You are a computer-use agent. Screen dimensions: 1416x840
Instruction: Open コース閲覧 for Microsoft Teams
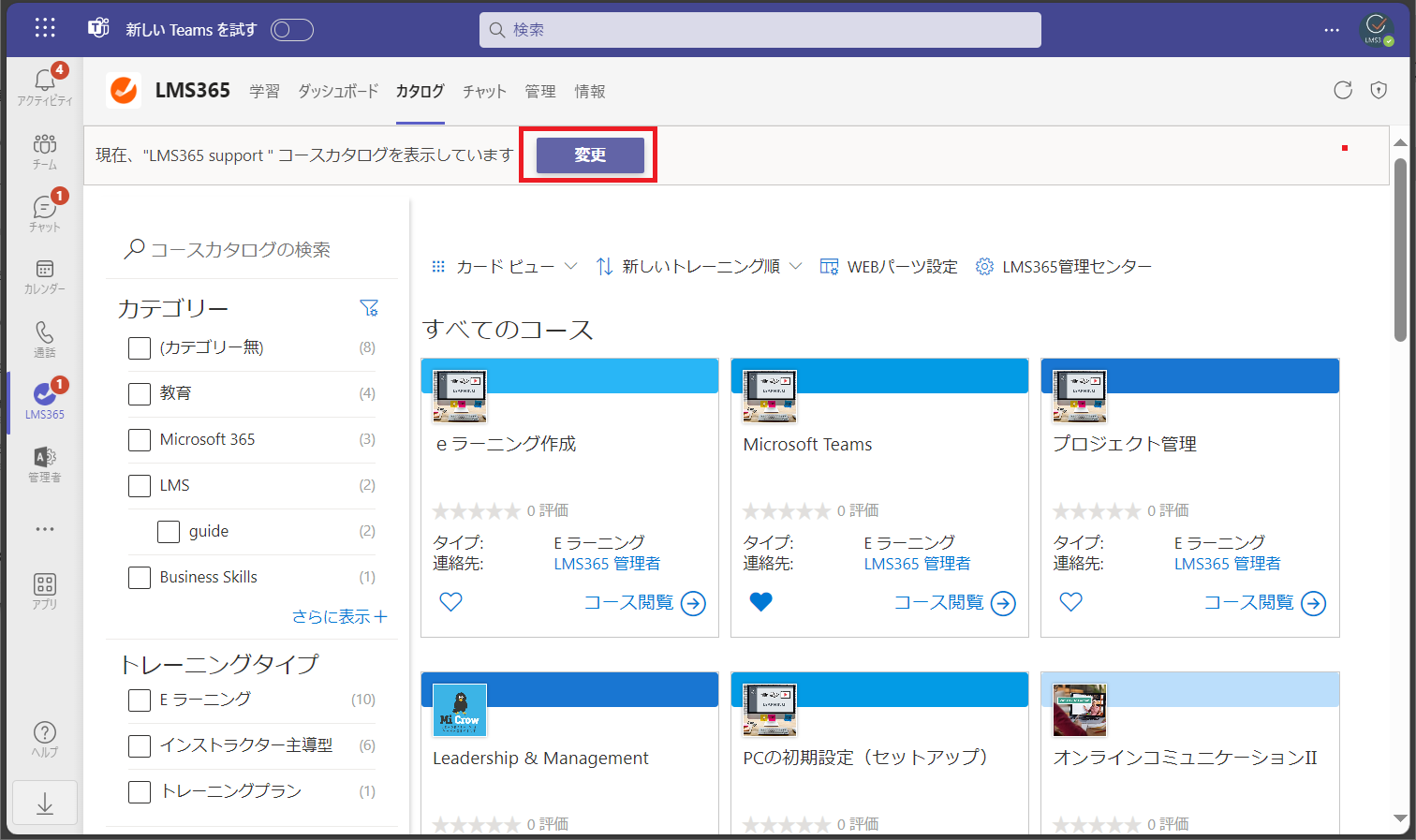tap(954, 603)
